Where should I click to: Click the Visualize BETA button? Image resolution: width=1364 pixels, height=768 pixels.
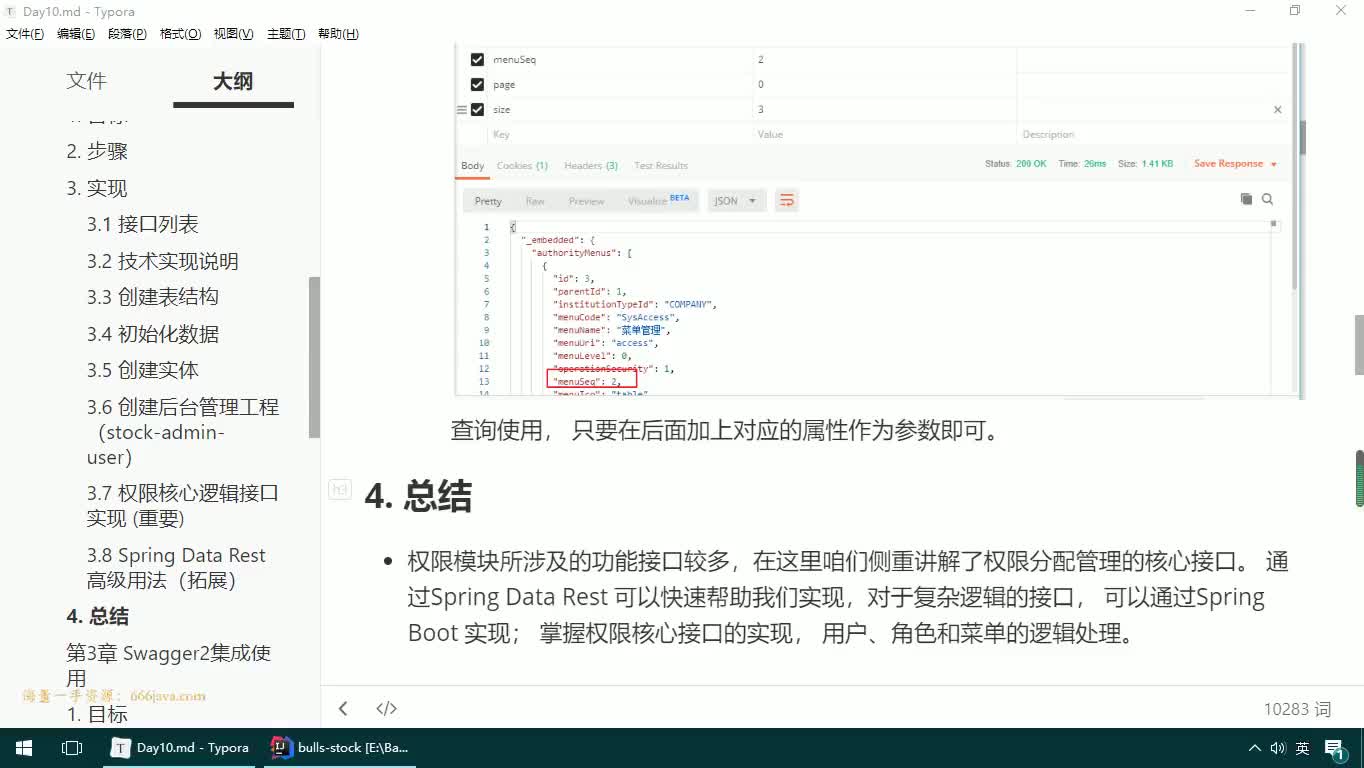point(658,201)
